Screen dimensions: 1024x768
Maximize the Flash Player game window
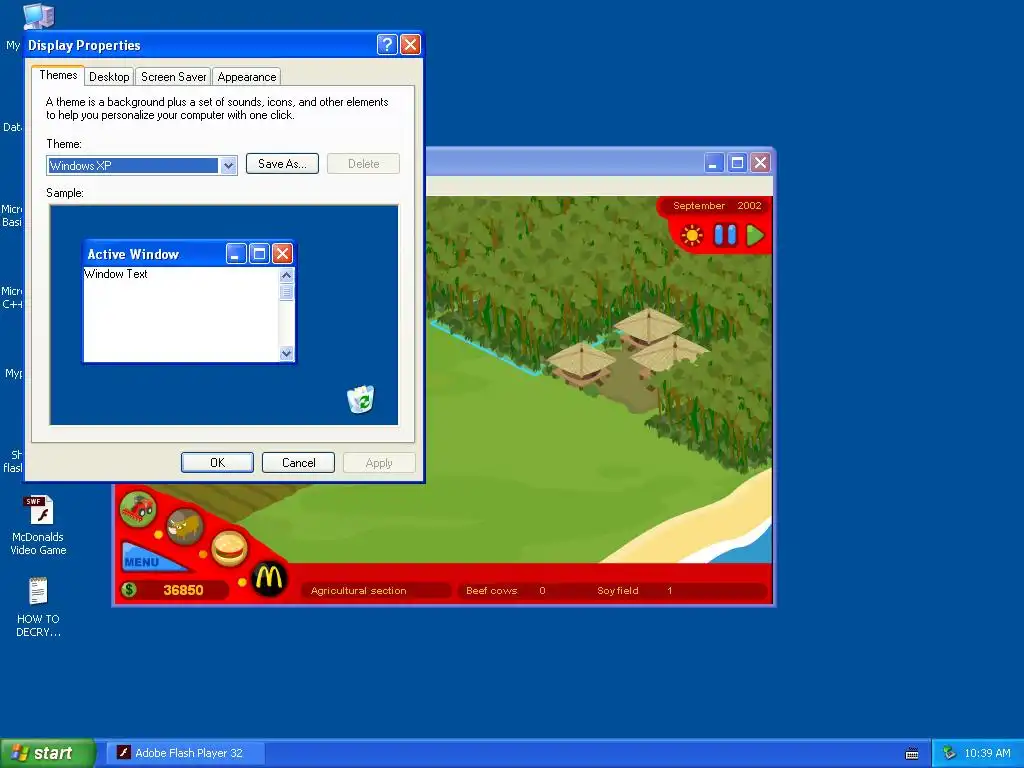tap(737, 163)
